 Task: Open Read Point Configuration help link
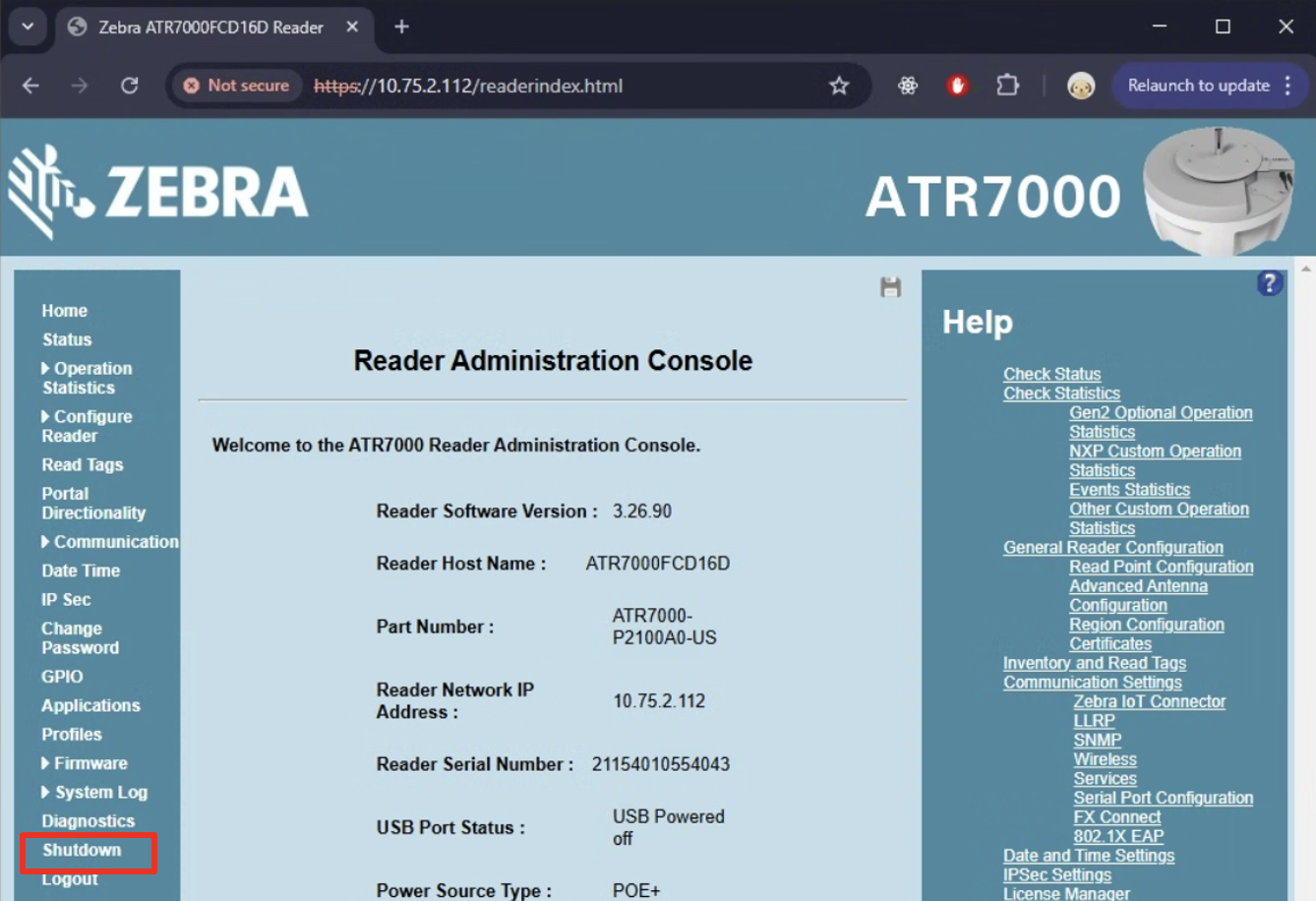click(1162, 567)
